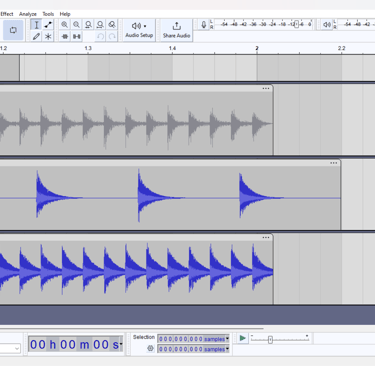Image resolution: width=375 pixels, height=366 pixels.
Task: Click the horizontal scrollbar above bottom toolbar
Action: (132, 329)
